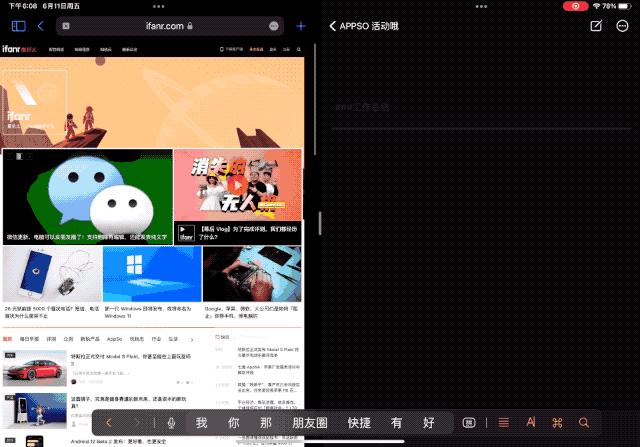Tap the Wi-Fi status icon
The width and height of the screenshot is (640, 447).
pyautogui.click(x=596, y=6)
